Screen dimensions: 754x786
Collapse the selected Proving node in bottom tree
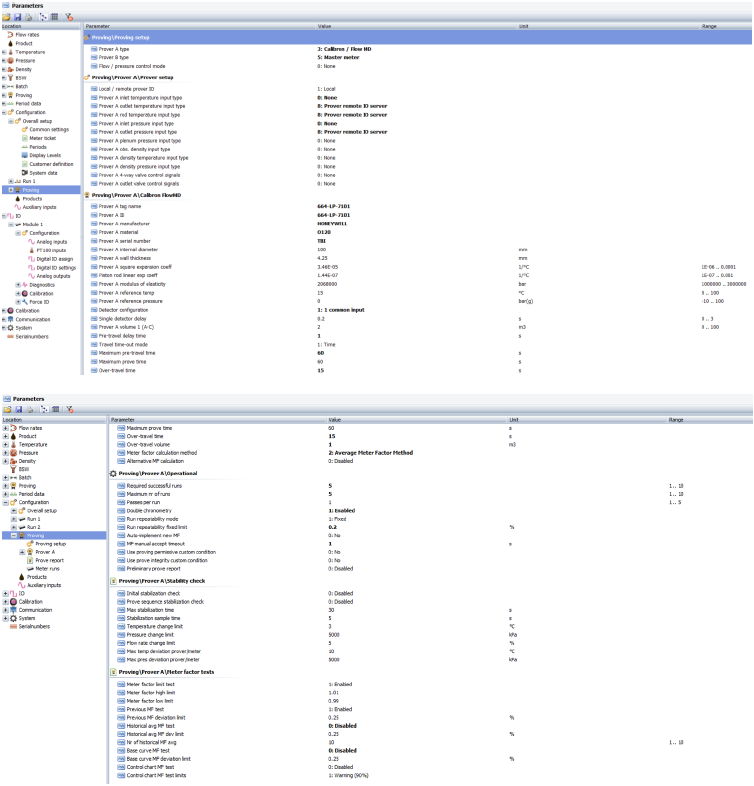14,535
